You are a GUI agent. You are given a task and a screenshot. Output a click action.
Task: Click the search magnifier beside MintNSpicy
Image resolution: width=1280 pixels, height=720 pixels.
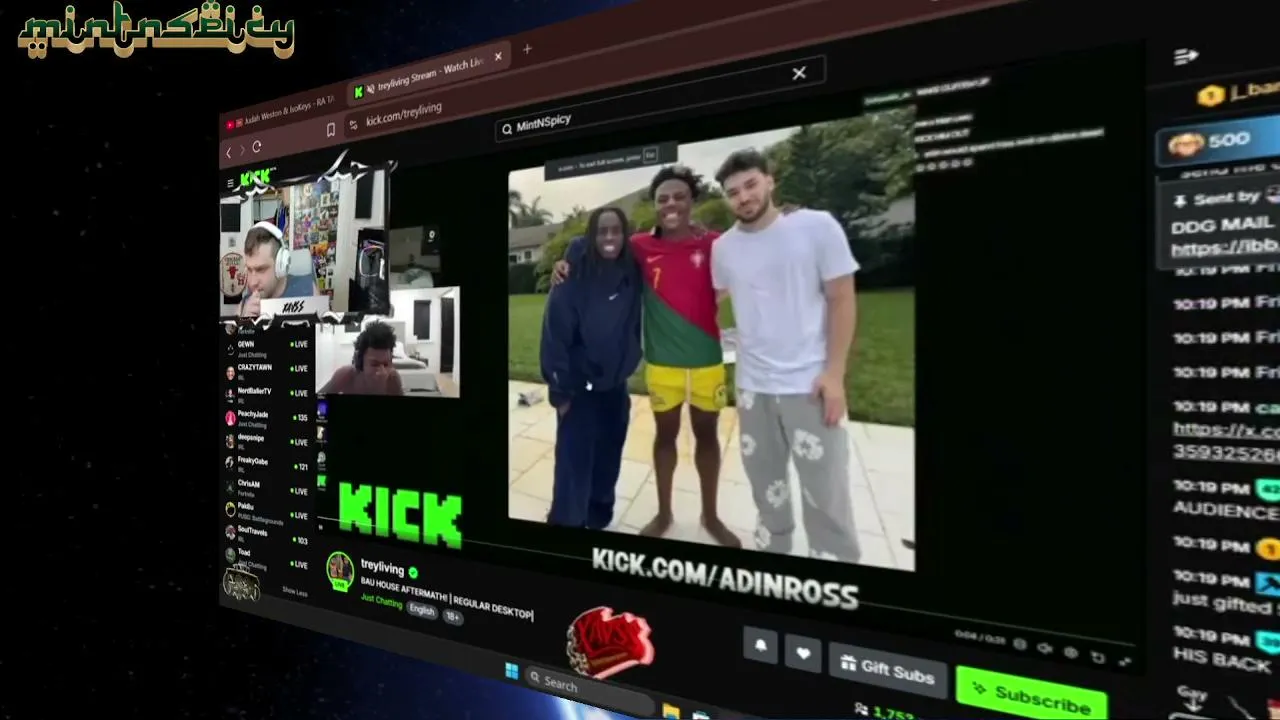pyautogui.click(x=507, y=129)
